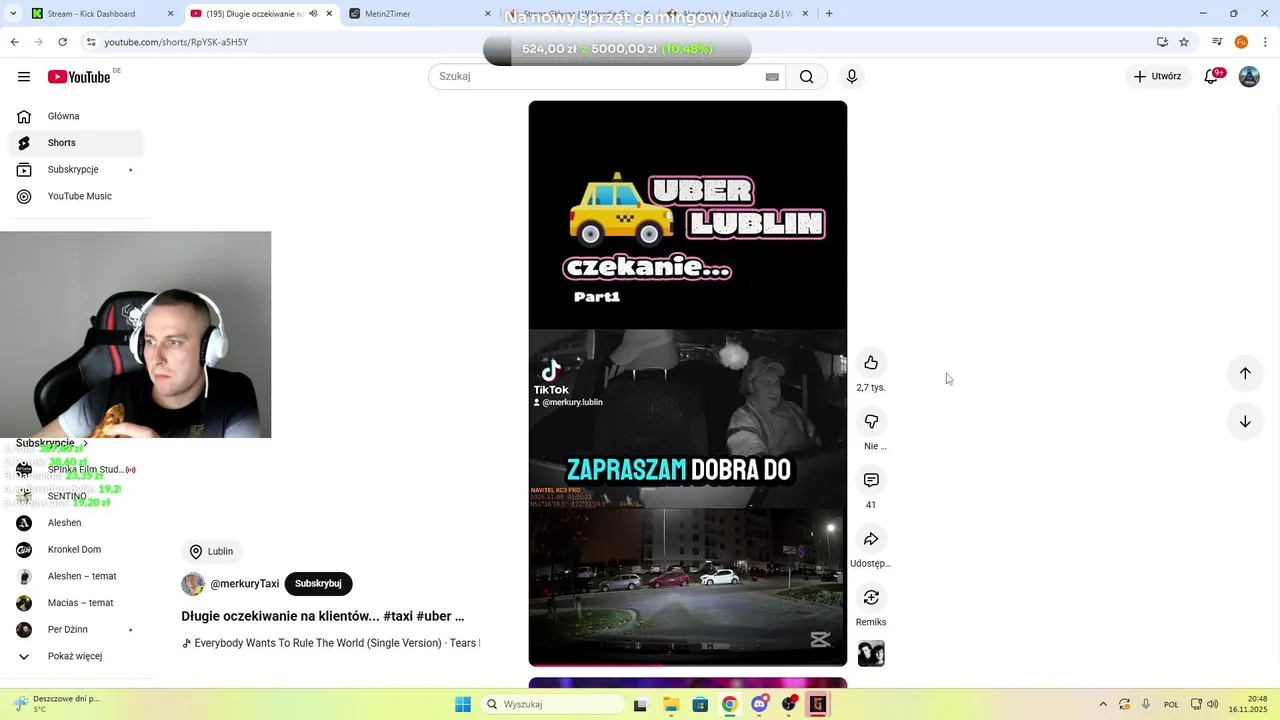Open Chrome three-dot menu

[1266, 42]
